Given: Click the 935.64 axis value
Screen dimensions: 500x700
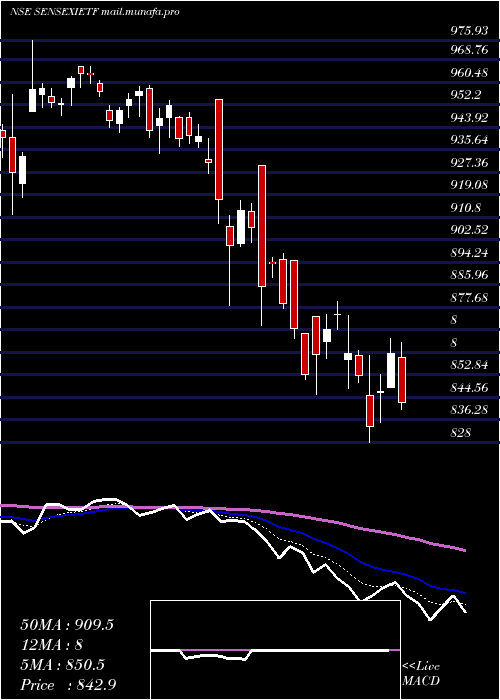Looking at the screenshot, I should 468,140.
